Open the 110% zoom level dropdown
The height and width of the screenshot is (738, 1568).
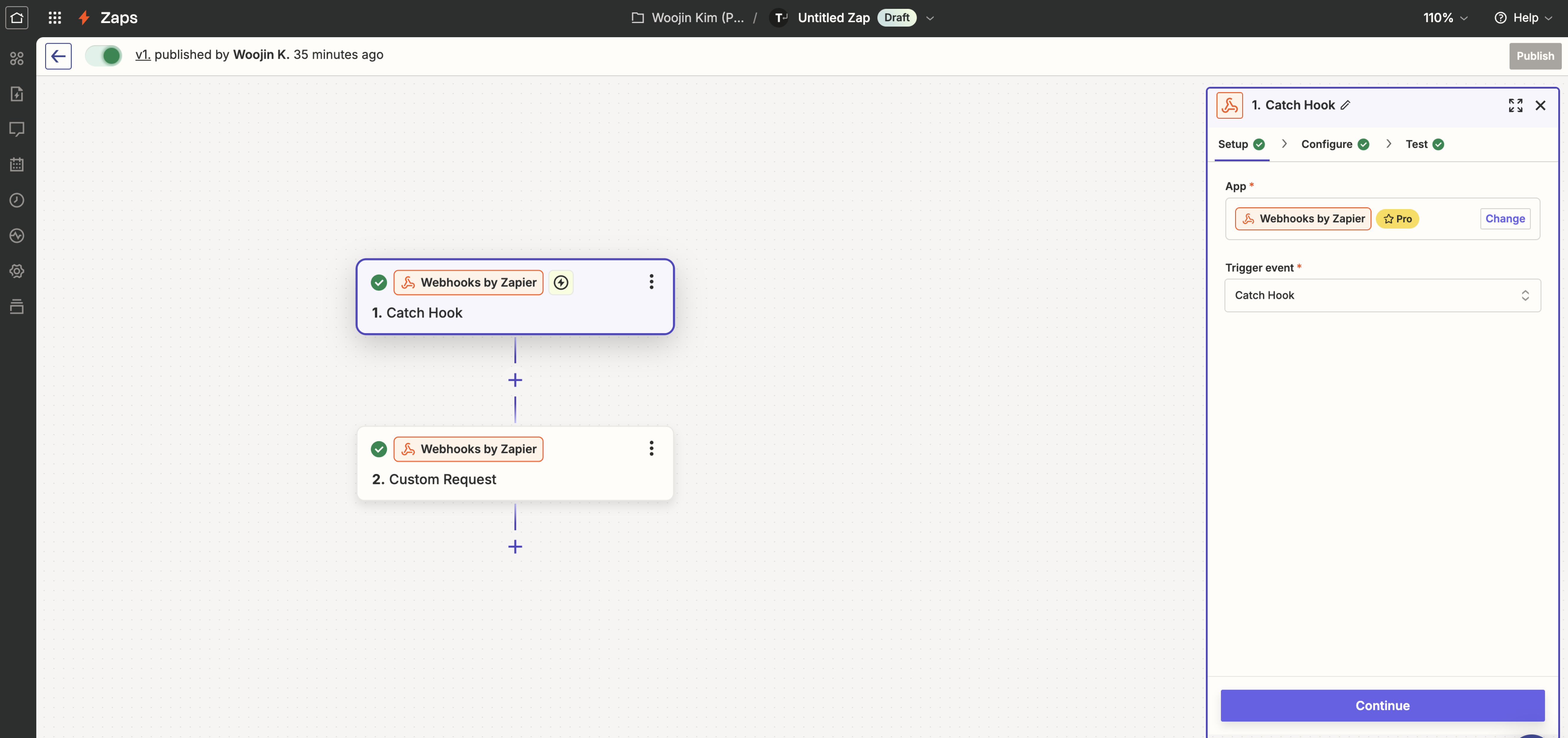[x=1445, y=18]
